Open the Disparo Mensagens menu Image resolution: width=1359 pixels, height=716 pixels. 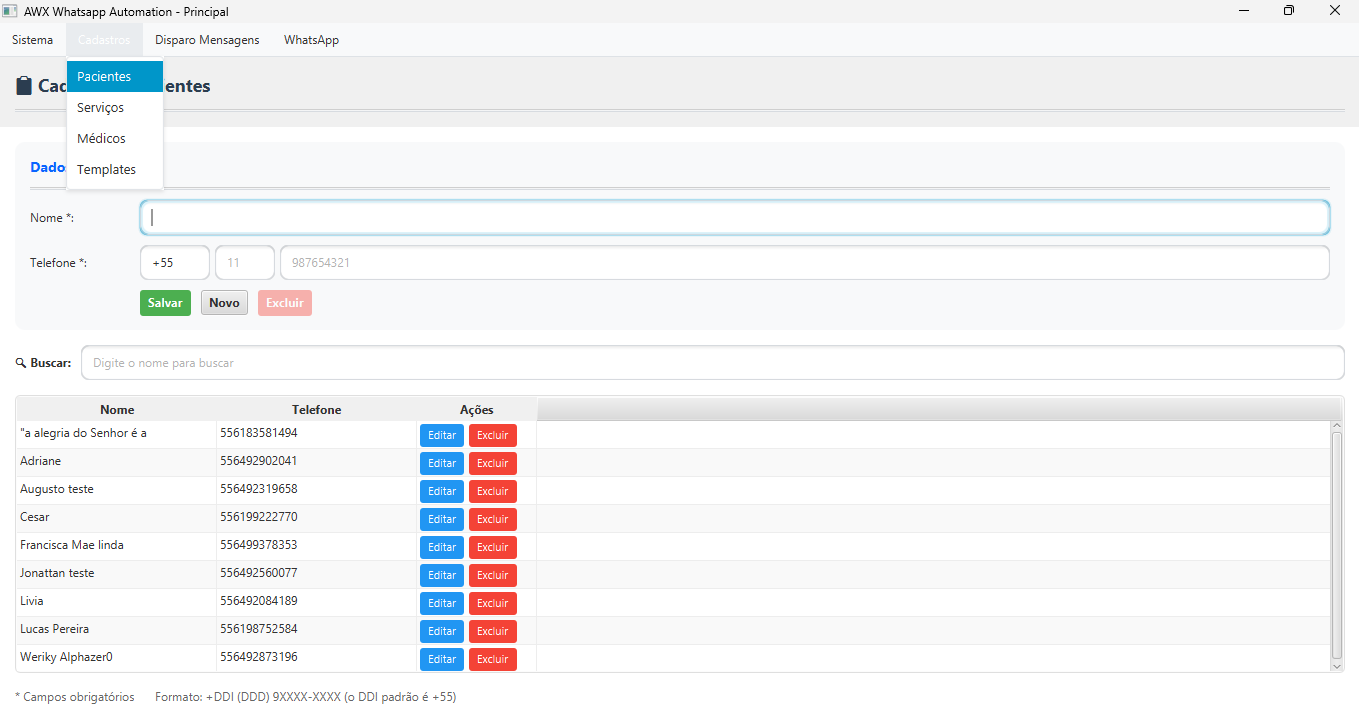[x=207, y=40]
